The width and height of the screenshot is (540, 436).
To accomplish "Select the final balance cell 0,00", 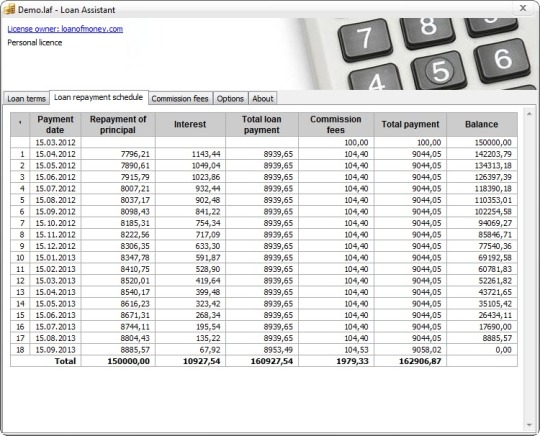I will coord(482,350).
